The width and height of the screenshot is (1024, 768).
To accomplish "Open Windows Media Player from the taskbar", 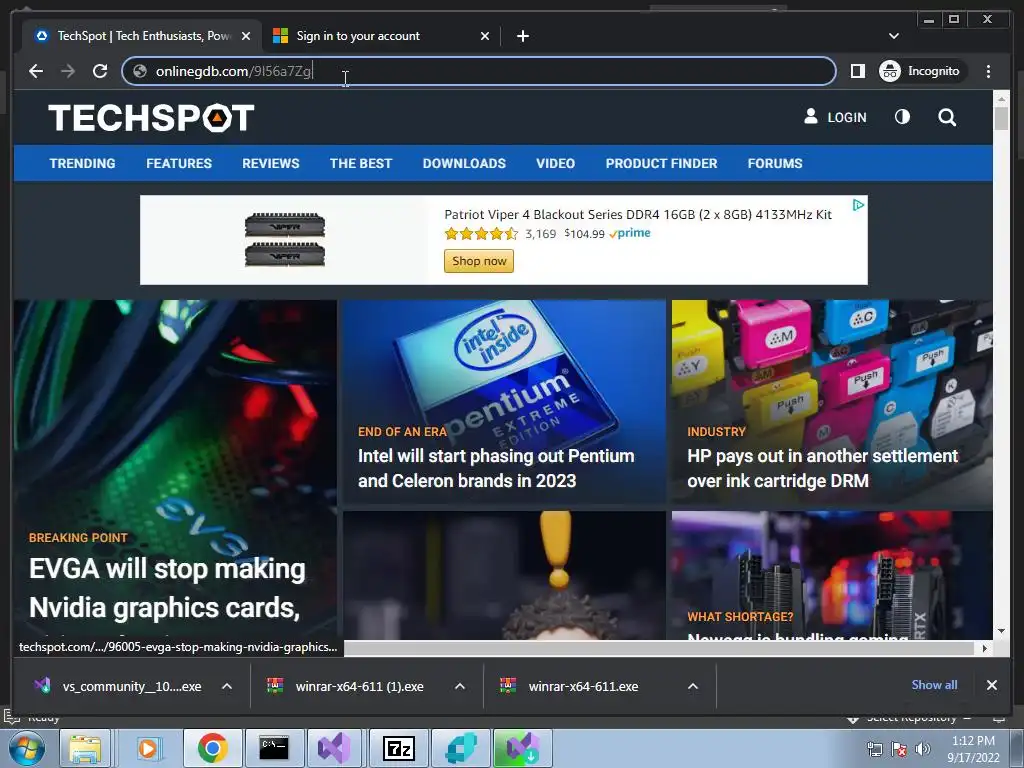I will (x=148, y=748).
